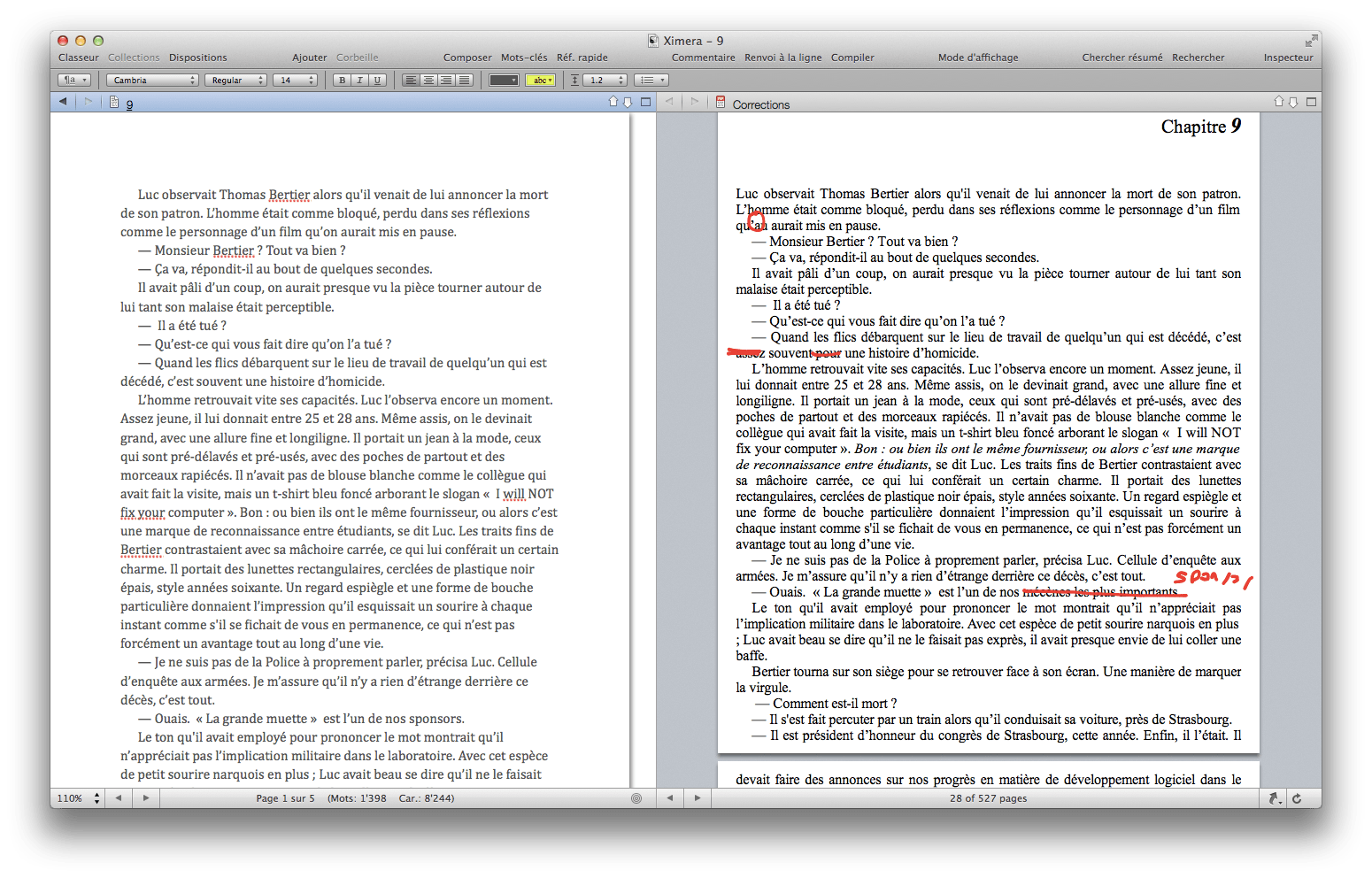Viewport: 1372px width, 878px height.
Task: Click the Composer button
Action: [467, 58]
